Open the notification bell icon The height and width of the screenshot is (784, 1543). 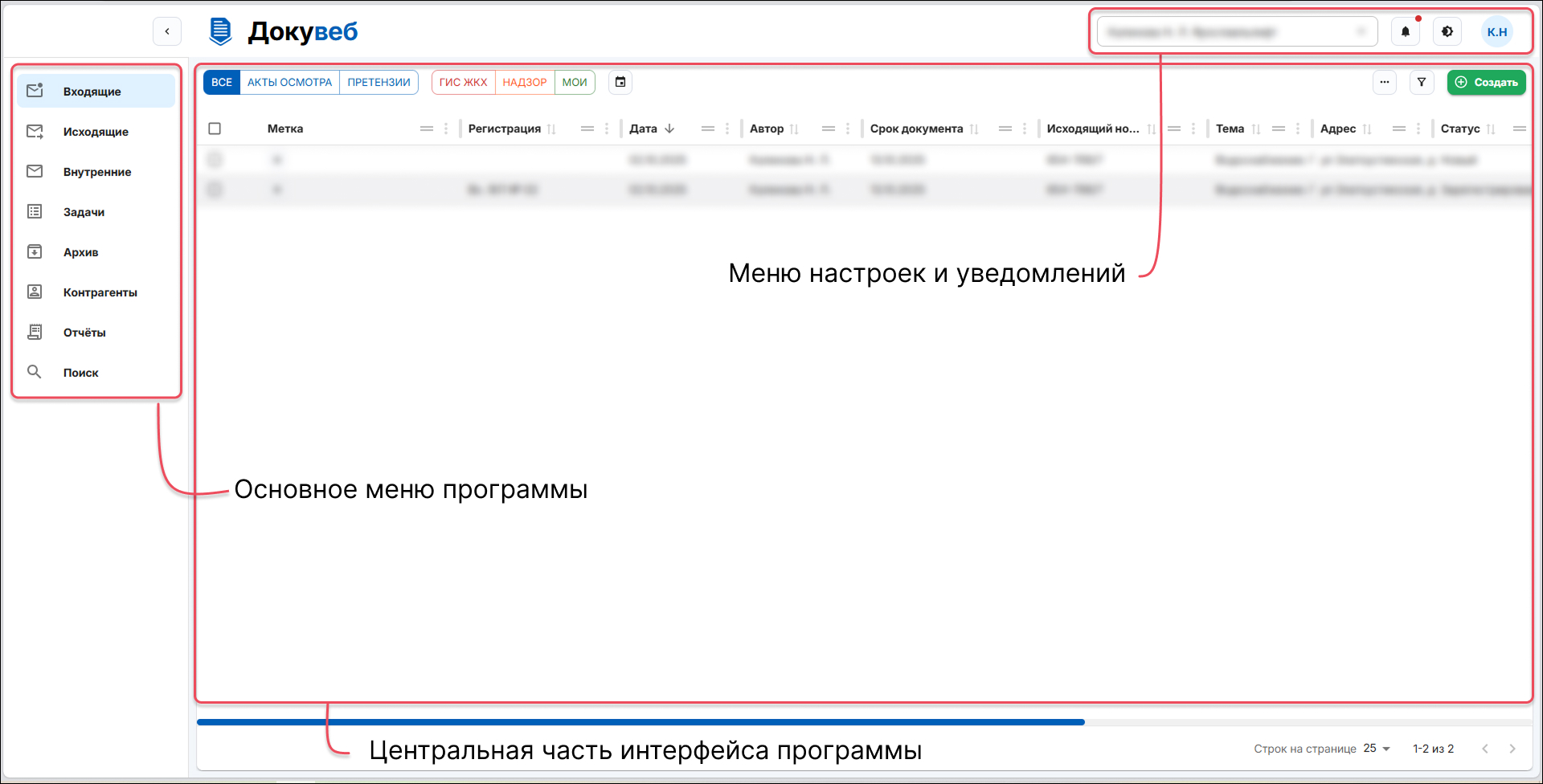1405,31
